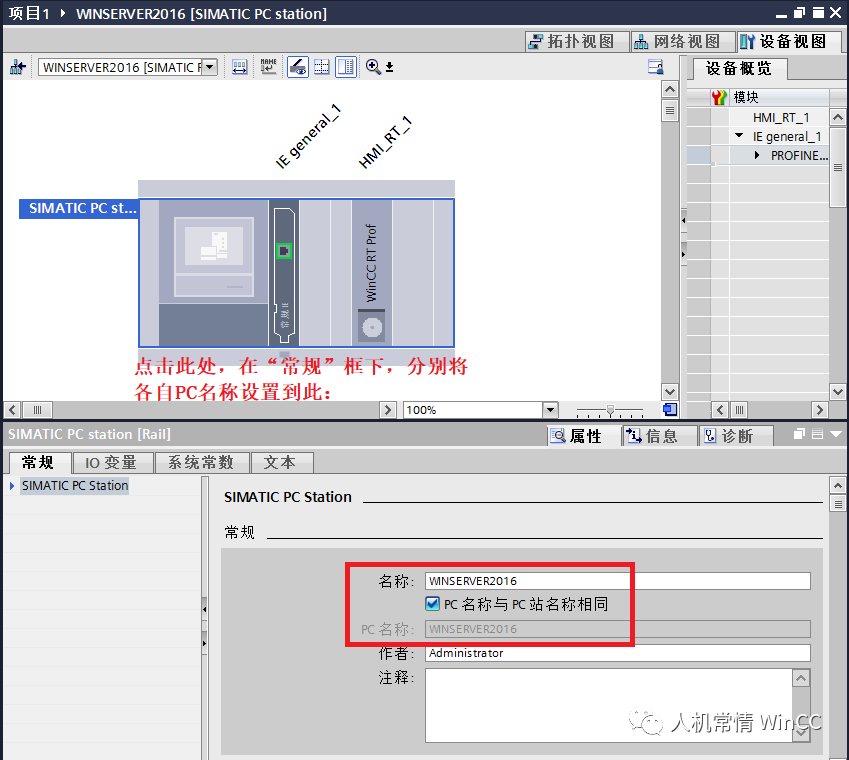The image size is (849, 760).
Task: Click the horizontal scroll right arrow of device view
Action: coord(387,410)
